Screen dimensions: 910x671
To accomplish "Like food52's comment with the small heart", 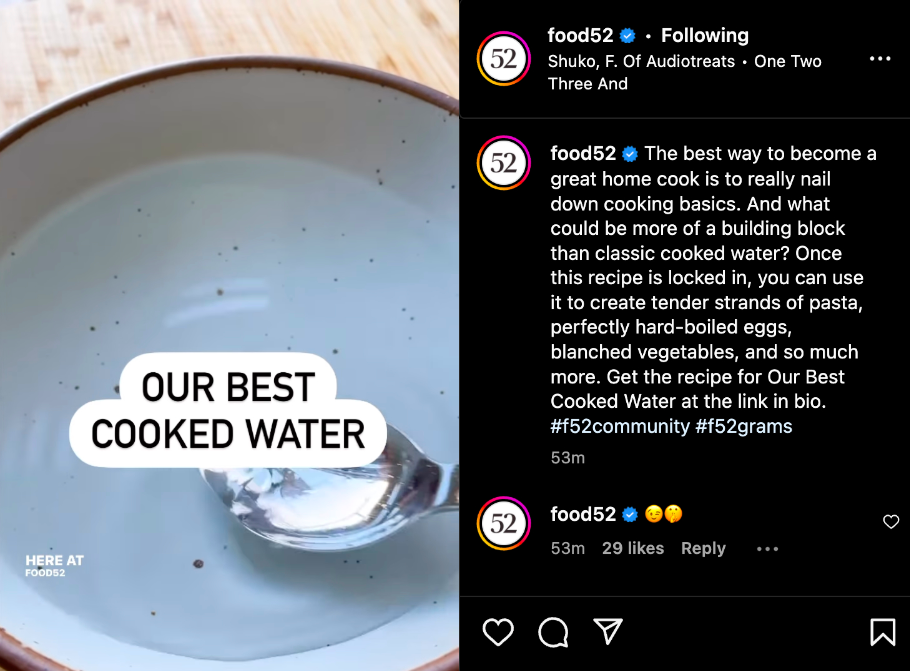I will [891, 521].
